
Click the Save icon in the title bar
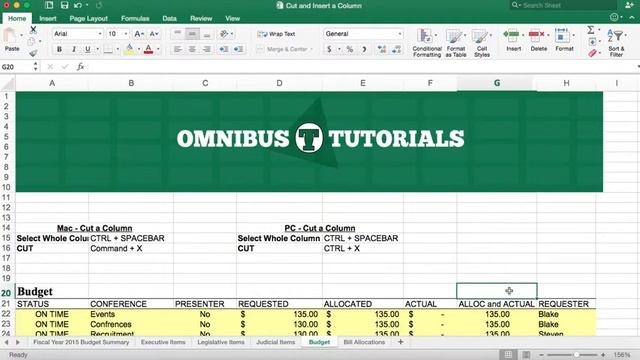tap(64, 5)
